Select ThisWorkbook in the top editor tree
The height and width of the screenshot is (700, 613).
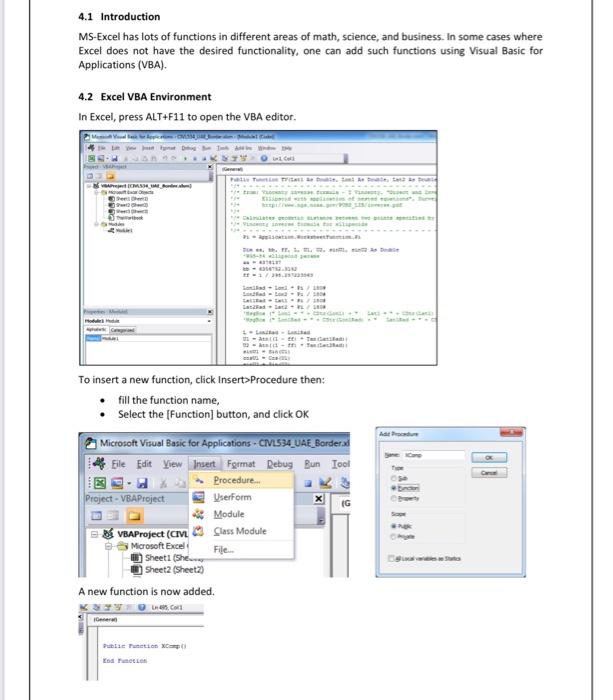(129, 218)
